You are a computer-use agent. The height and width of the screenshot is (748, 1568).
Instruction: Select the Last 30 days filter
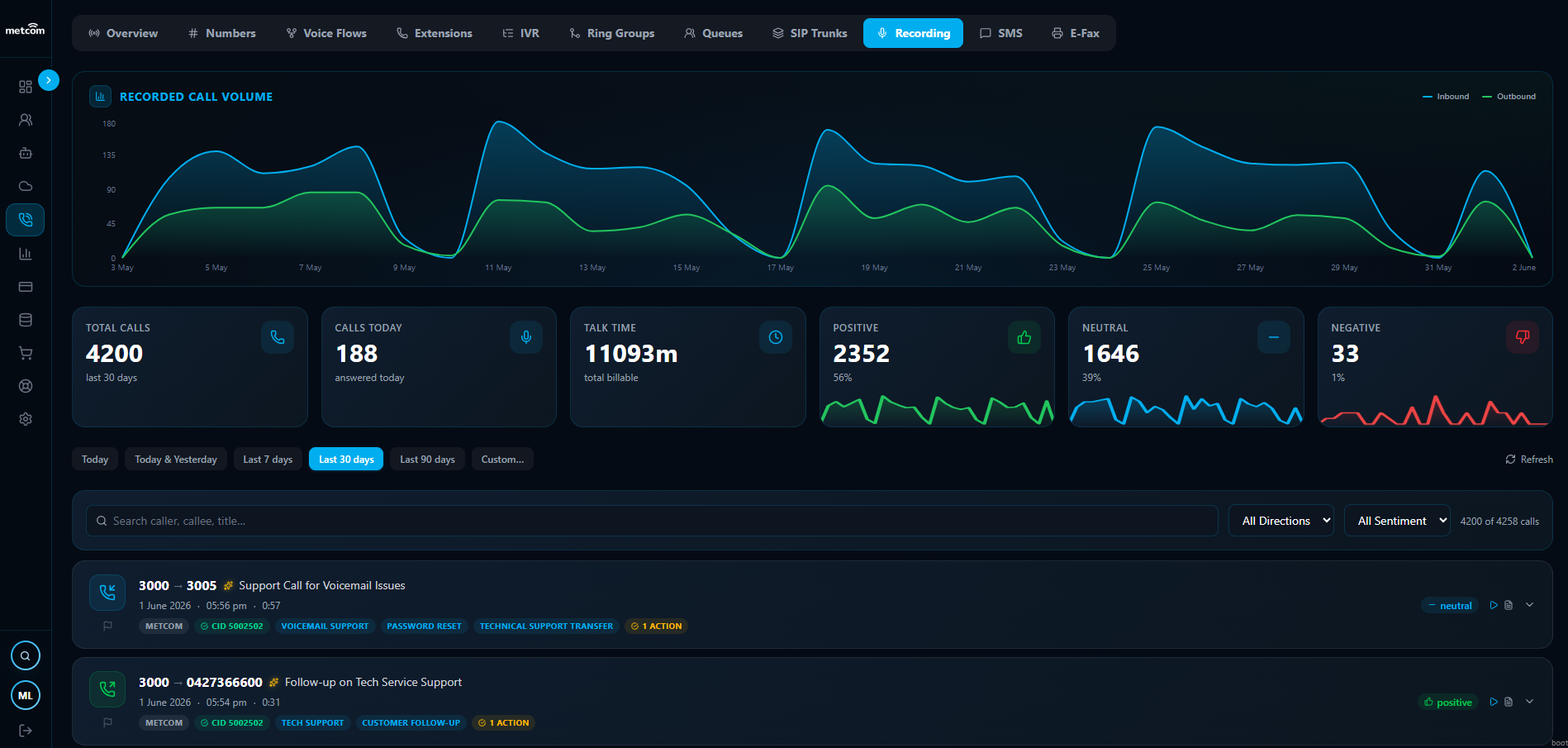click(x=346, y=459)
